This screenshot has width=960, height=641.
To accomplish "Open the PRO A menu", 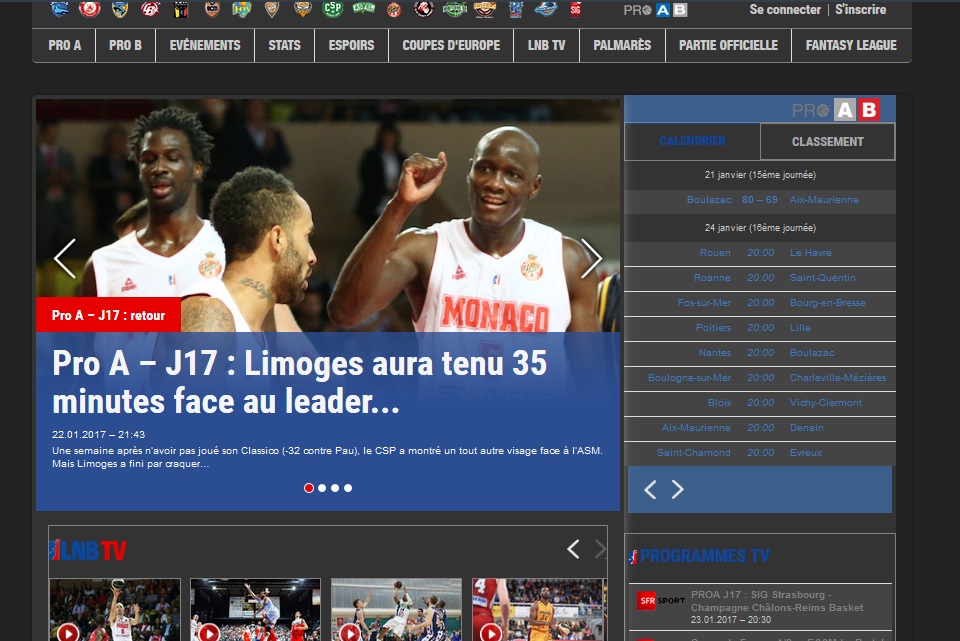I will (x=64, y=45).
